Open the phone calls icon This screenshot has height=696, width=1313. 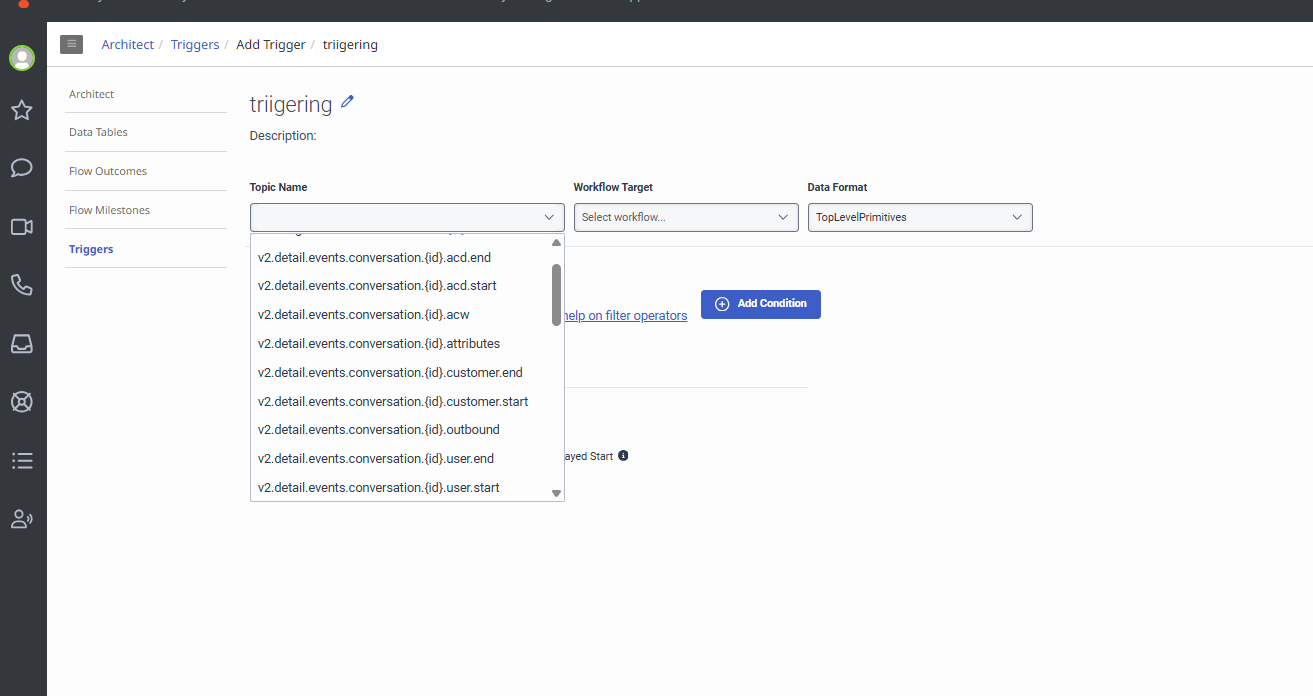pyautogui.click(x=22, y=285)
